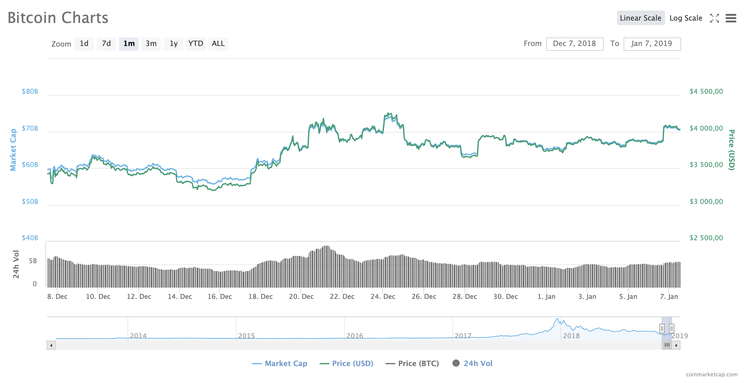Click the 2017 label in navigator timeline
750x383 pixels.
463,336
